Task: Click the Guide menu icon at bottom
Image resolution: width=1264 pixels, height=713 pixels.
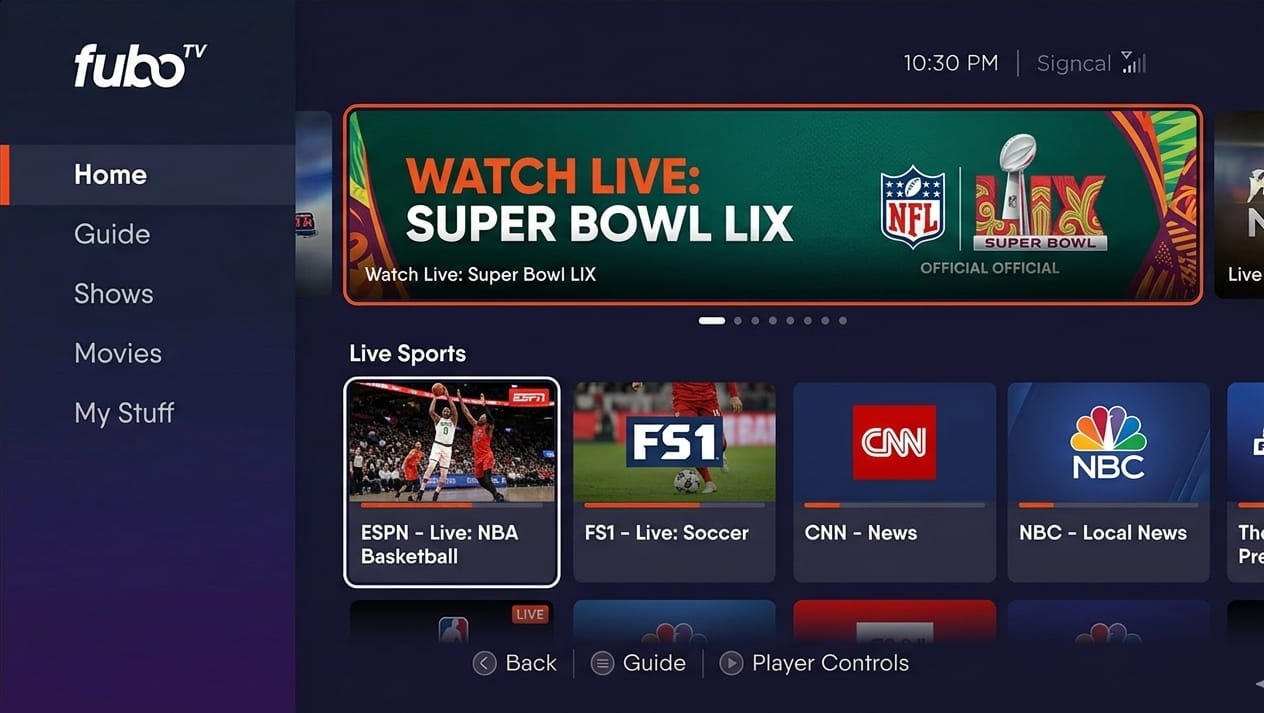Action: (602, 663)
